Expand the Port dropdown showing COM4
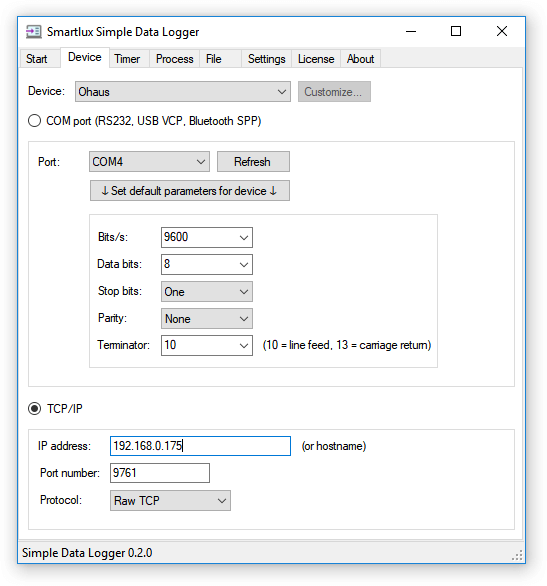This screenshot has width=547, height=586. click(149, 161)
